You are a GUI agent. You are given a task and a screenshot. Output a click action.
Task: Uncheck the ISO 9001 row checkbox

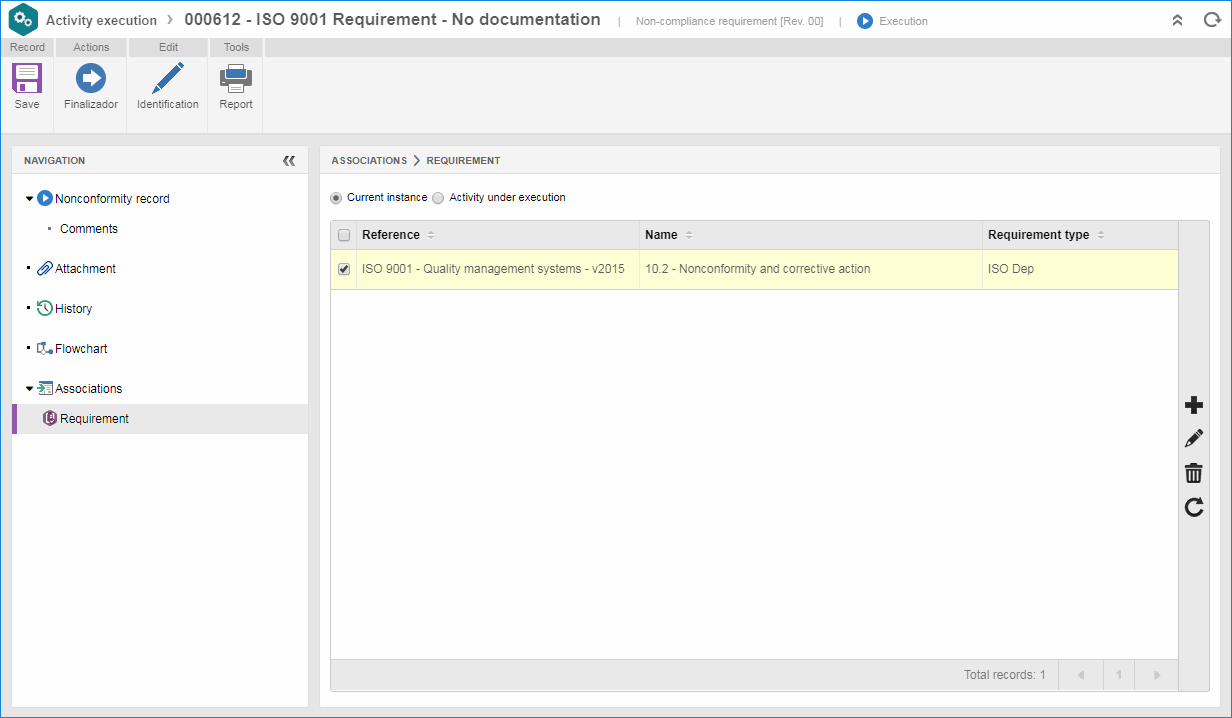pyautogui.click(x=344, y=269)
